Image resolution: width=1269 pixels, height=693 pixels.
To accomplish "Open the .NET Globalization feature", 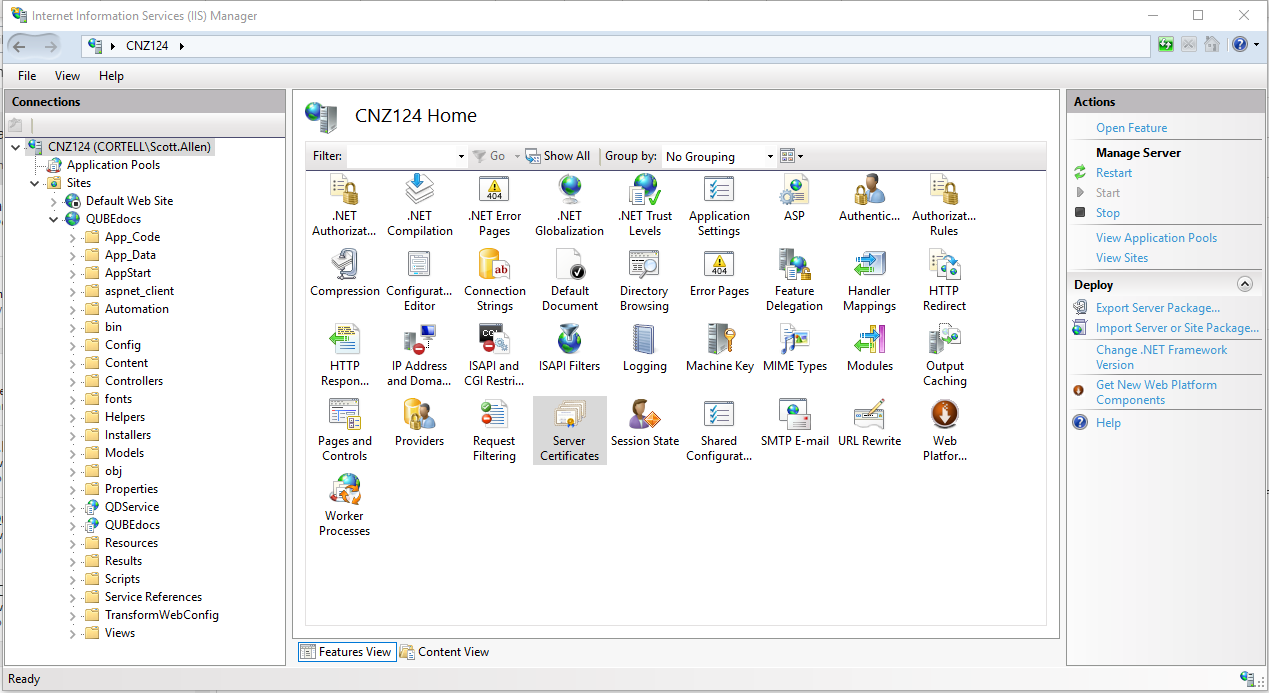I will [x=569, y=204].
